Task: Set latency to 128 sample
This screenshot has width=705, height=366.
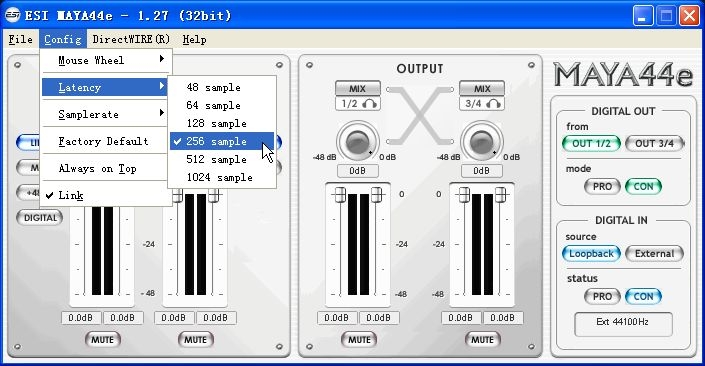Action: click(x=222, y=123)
